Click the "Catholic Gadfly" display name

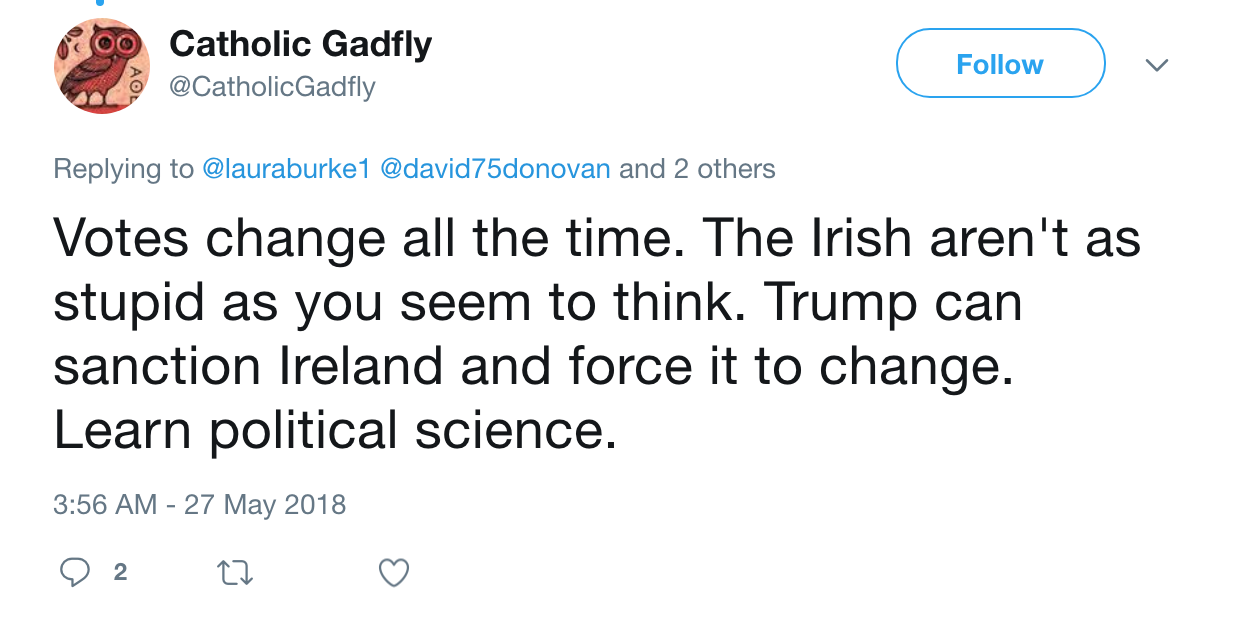tap(300, 44)
